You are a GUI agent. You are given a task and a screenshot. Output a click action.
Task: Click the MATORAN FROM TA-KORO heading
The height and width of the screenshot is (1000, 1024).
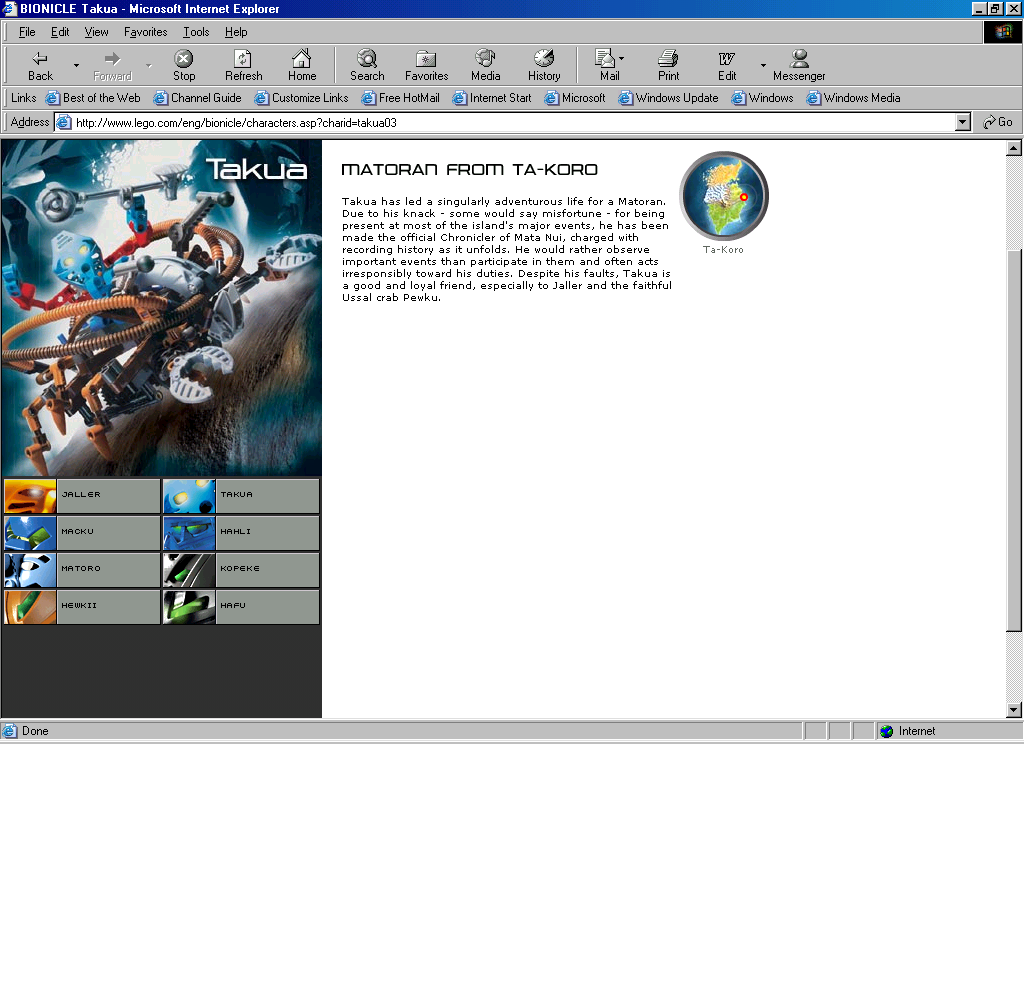click(470, 170)
